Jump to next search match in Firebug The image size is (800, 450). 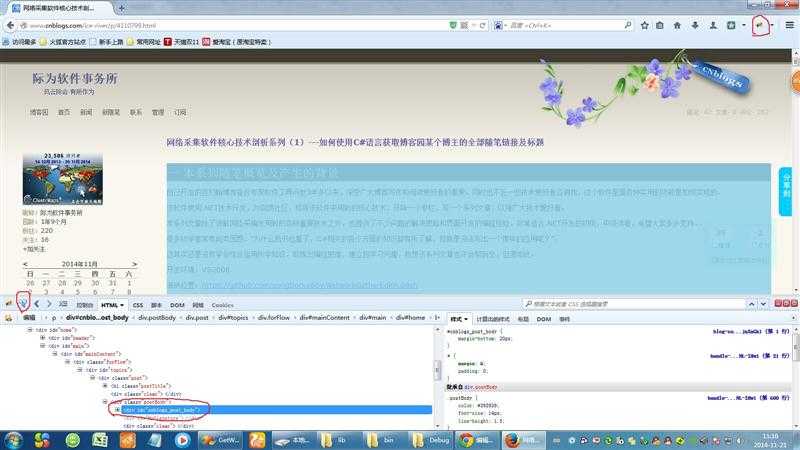(x=763, y=304)
